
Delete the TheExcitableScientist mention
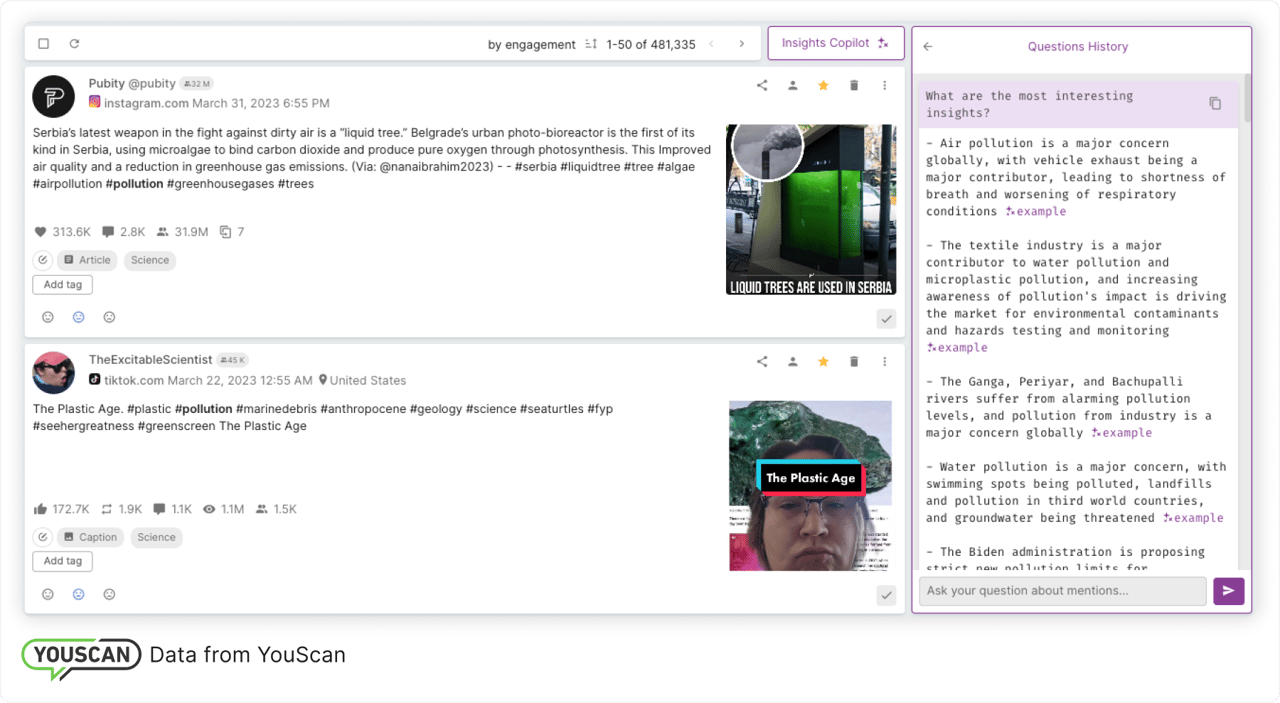(853, 361)
